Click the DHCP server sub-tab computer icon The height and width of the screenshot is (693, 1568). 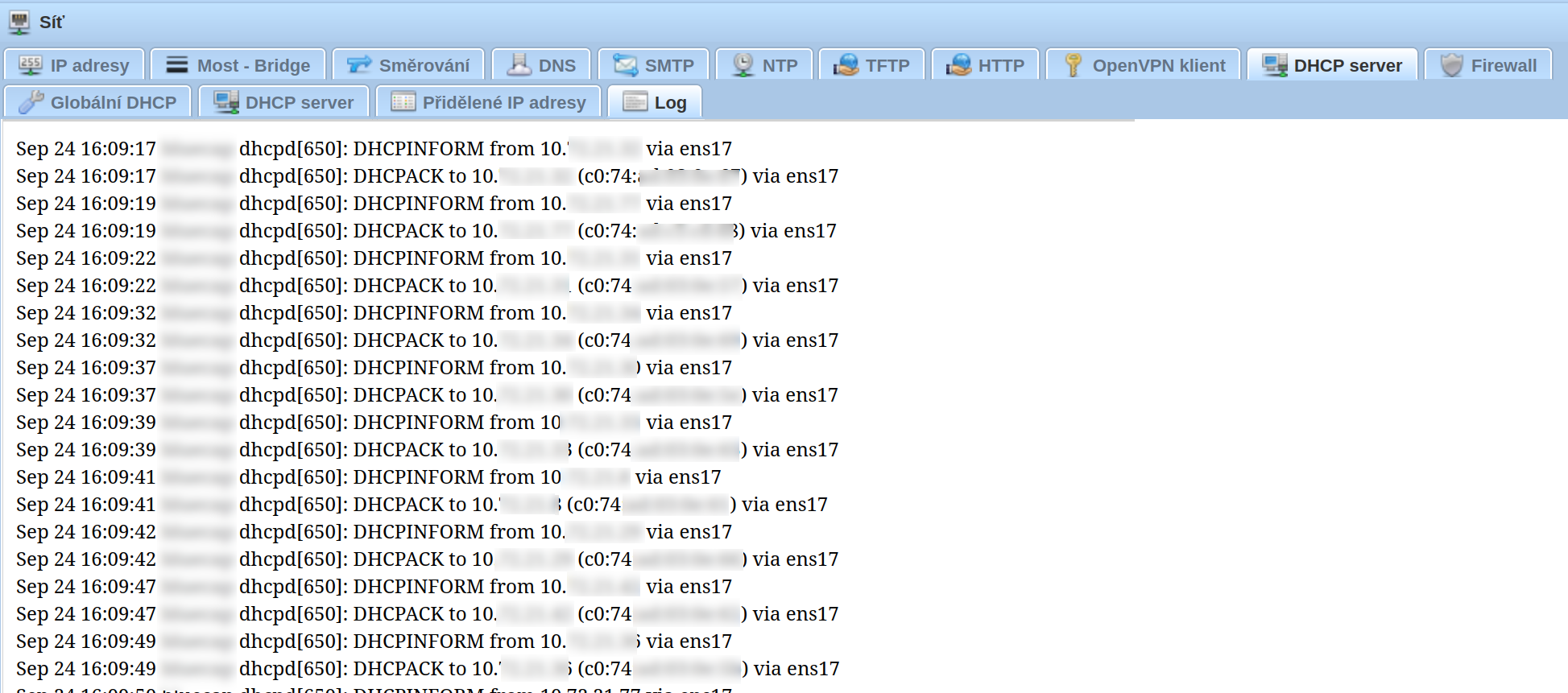pos(226,102)
